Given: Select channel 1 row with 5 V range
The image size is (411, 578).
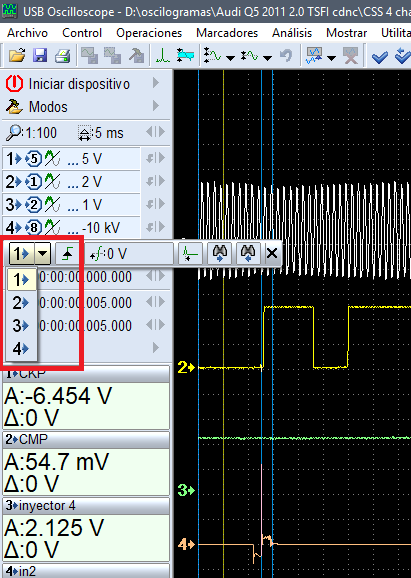Looking at the screenshot, I should coord(72,159).
